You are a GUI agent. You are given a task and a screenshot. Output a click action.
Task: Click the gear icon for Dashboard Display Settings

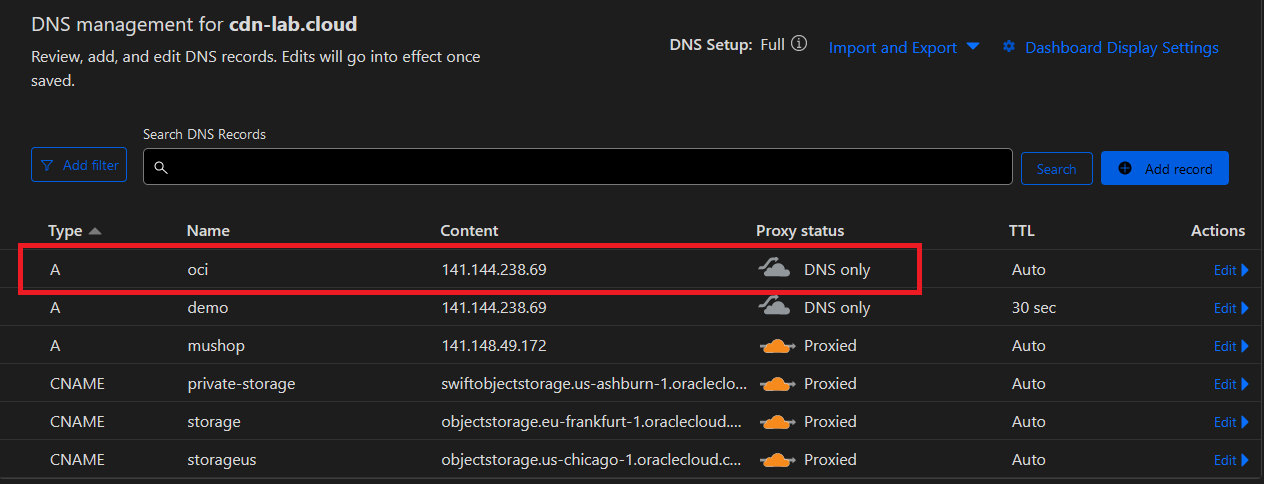pyautogui.click(x=1009, y=47)
